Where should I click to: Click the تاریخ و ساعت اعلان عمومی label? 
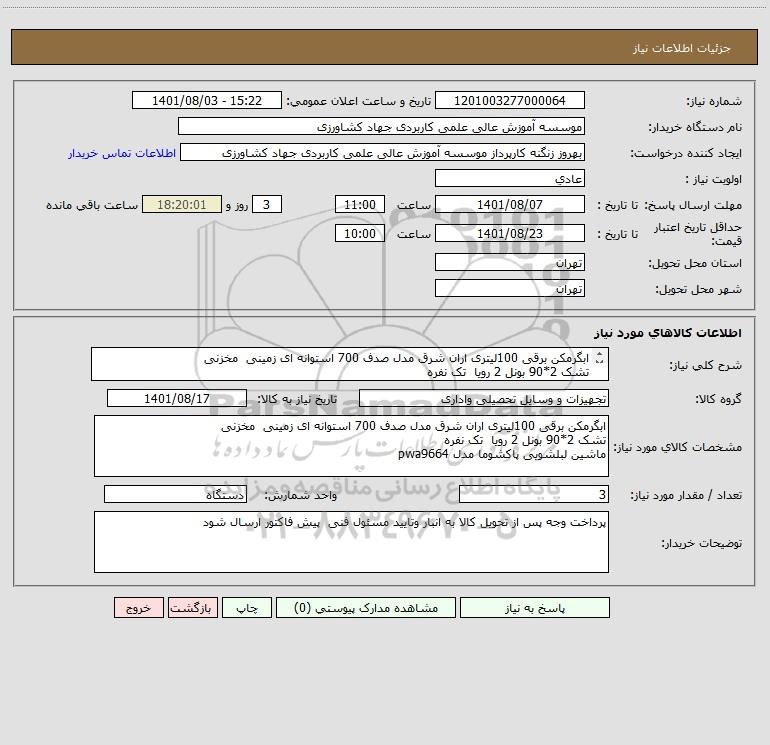pos(359,101)
